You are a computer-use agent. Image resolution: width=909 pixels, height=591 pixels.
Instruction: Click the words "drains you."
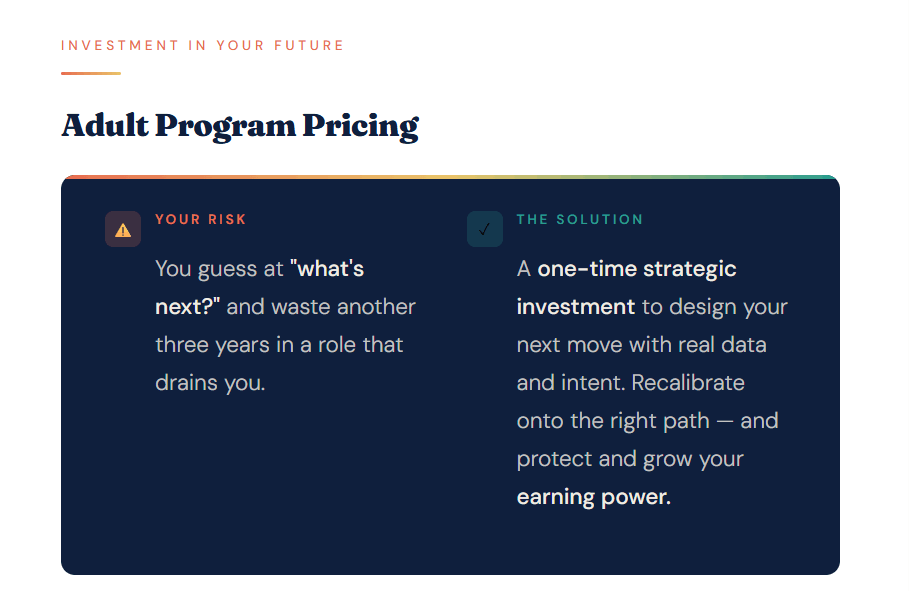[x=210, y=383]
